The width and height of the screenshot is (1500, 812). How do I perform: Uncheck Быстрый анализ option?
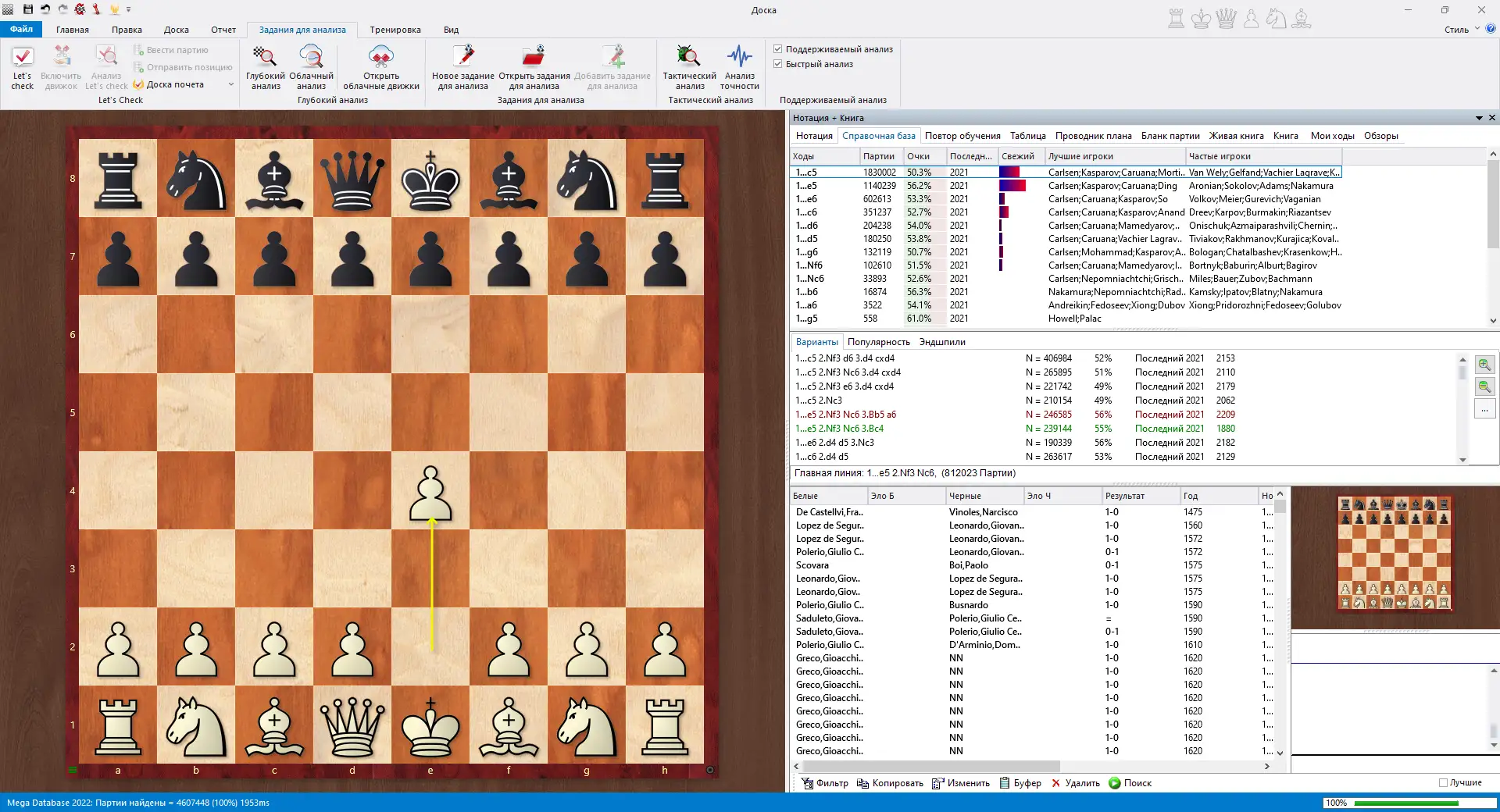pos(778,64)
